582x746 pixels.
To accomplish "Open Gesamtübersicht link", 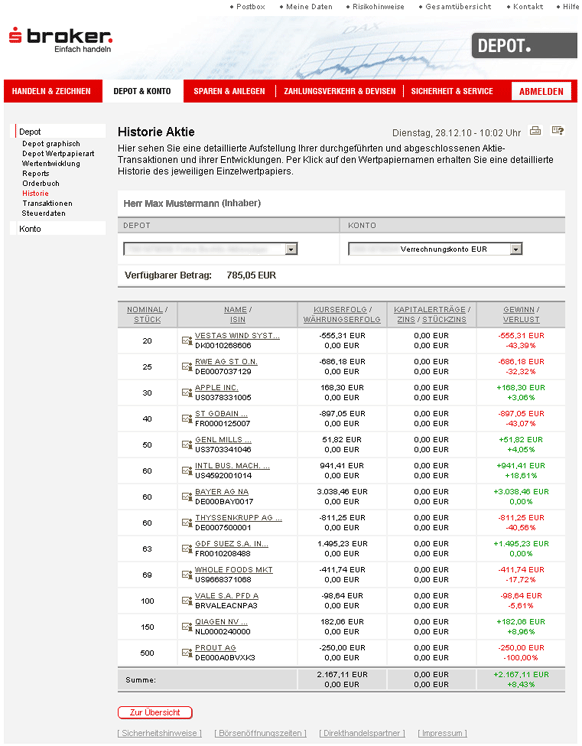I will 458,7.
